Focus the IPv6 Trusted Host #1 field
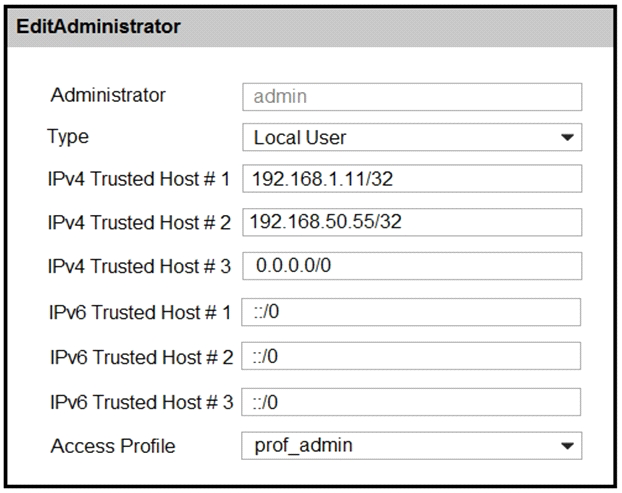 pos(411,313)
